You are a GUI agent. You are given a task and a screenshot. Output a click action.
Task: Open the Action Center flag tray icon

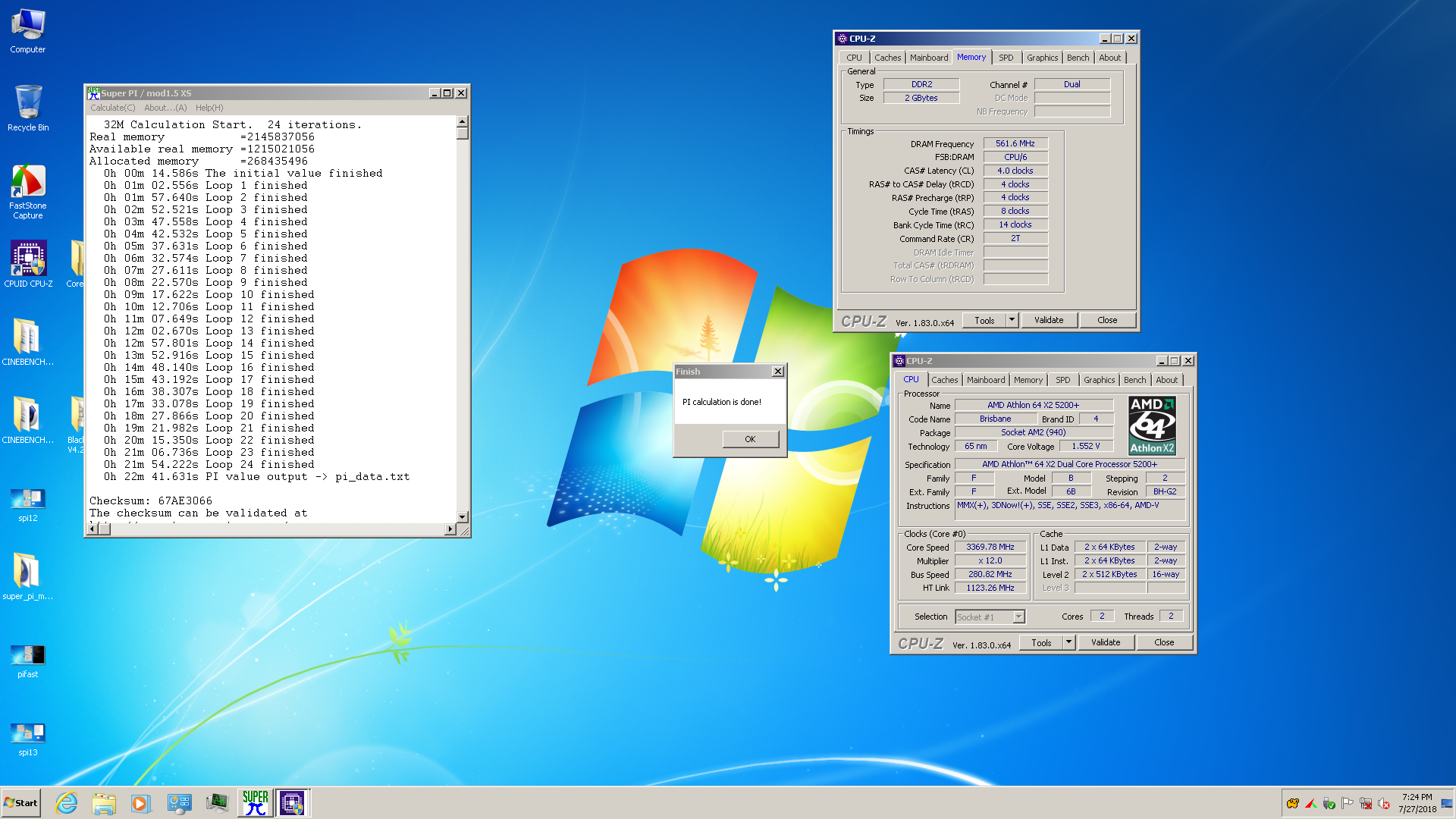pyautogui.click(x=1348, y=804)
